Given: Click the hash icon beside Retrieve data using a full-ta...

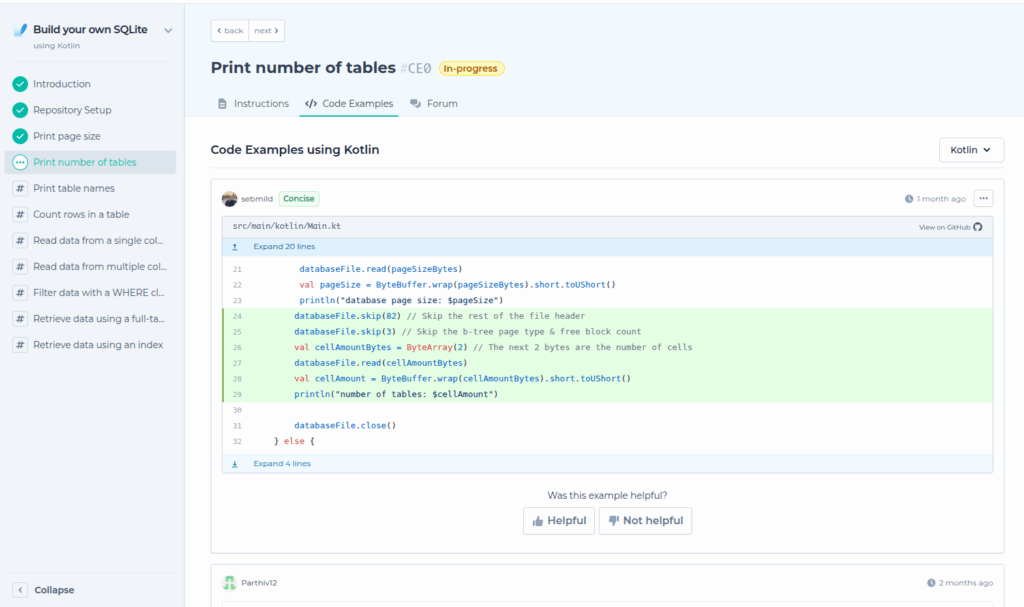Looking at the screenshot, I should [20, 319].
